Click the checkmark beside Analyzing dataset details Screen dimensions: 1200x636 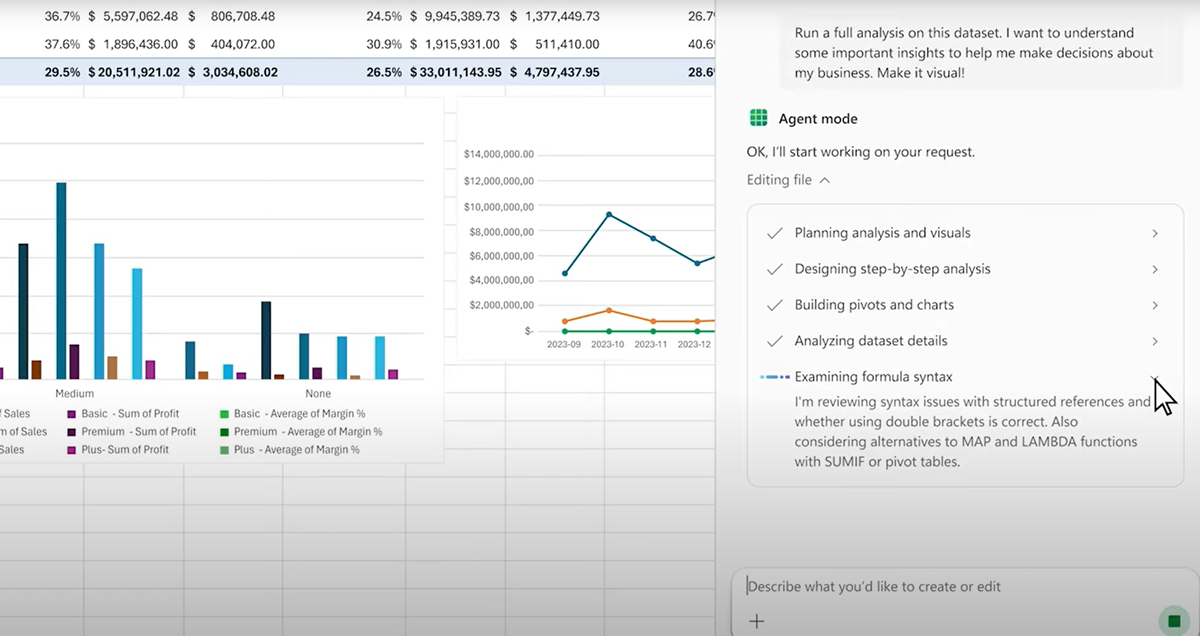[x=773, y=341]
